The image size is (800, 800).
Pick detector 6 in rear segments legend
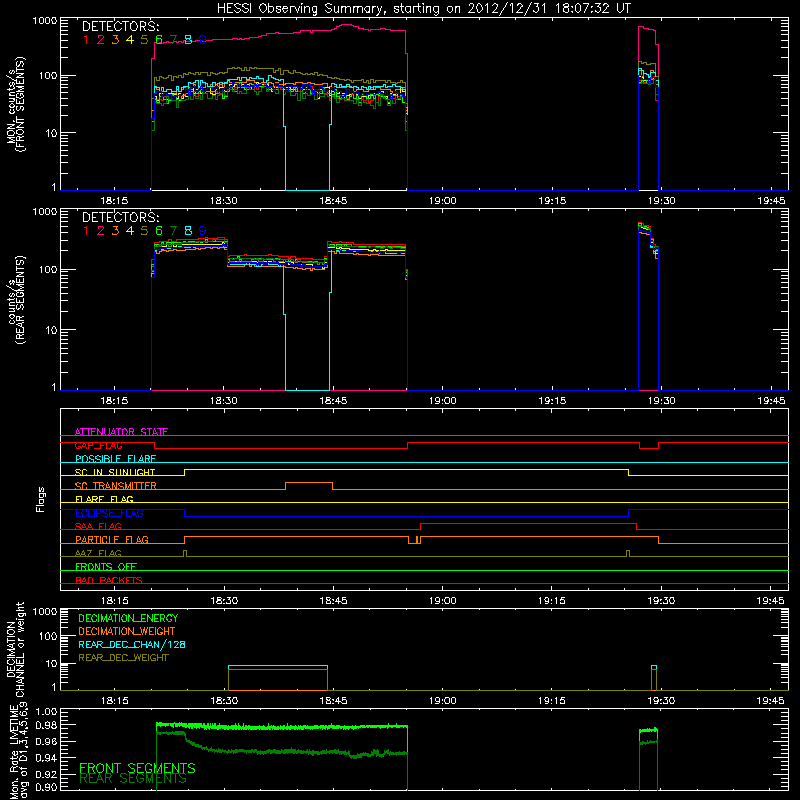159,231
